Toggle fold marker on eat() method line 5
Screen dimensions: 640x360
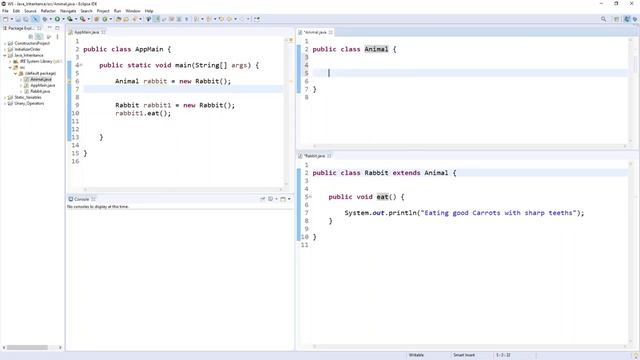(x=311, y=197)
